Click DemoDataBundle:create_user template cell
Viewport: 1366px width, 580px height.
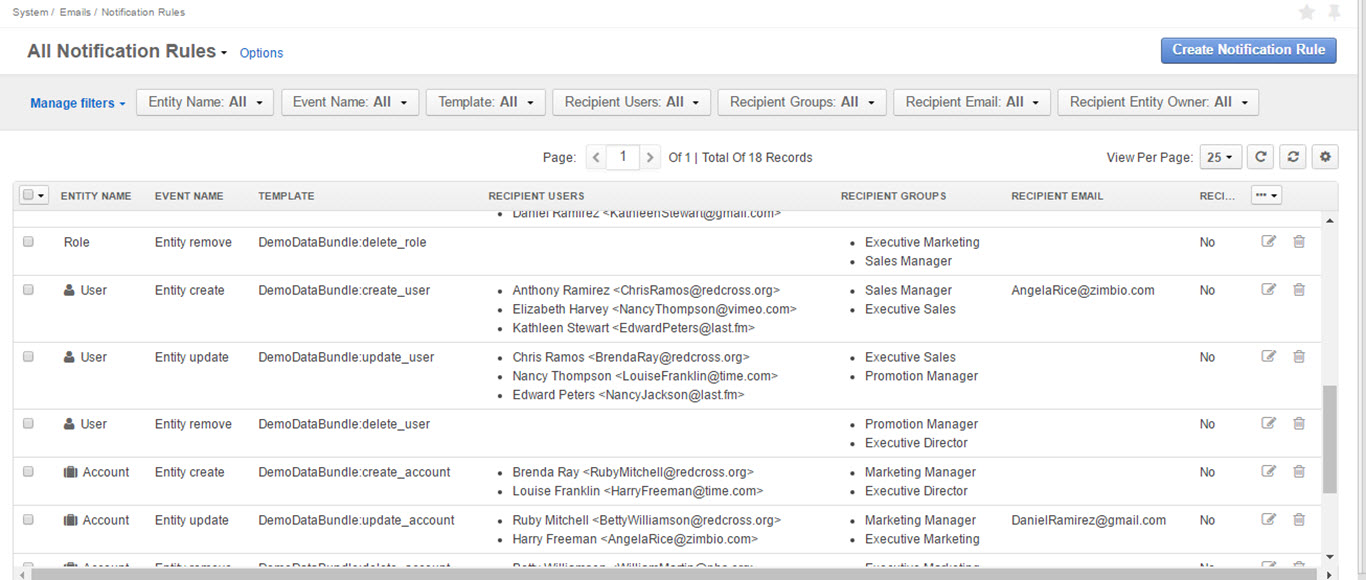pos(344,290)
